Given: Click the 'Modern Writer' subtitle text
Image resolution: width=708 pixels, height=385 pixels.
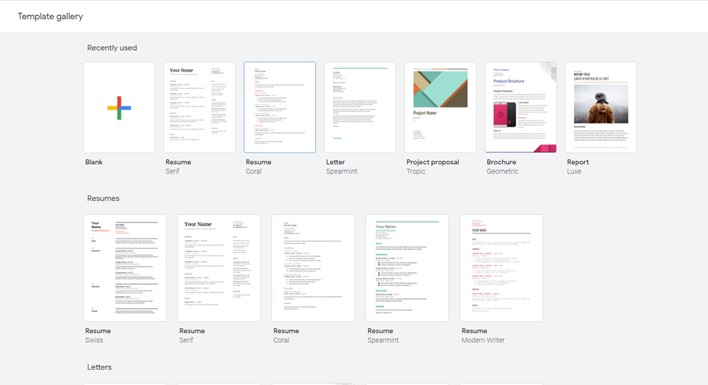Looking at the screenshot, I should 483,340.
